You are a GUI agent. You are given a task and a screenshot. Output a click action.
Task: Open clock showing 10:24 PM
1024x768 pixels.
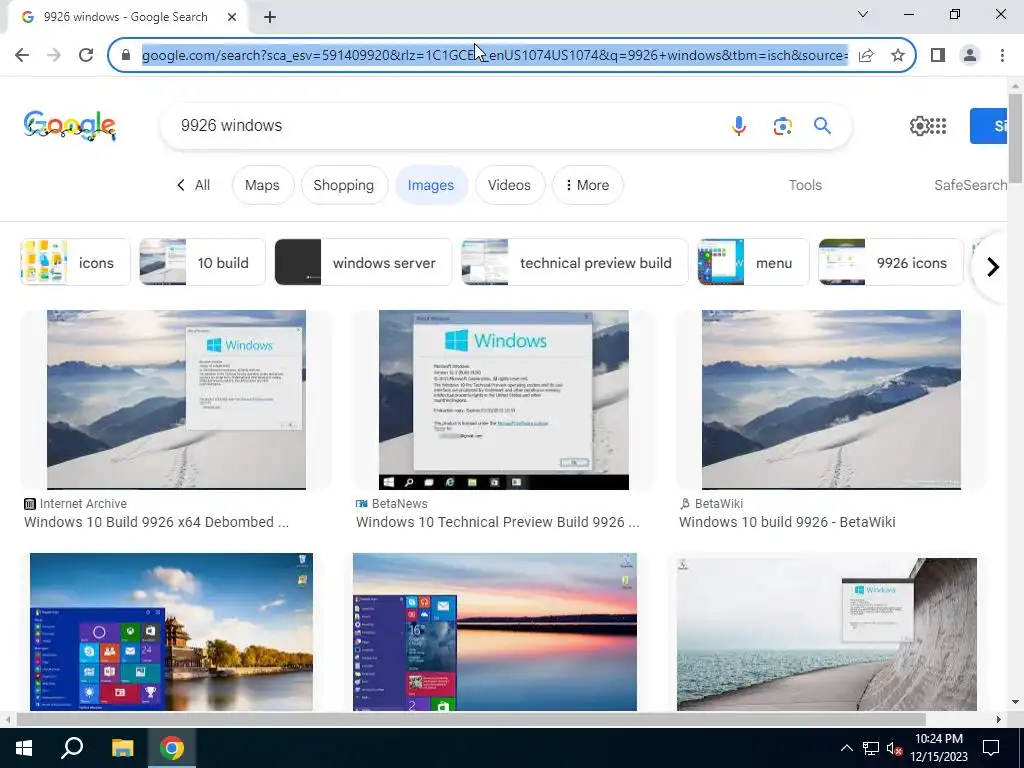tap(938, 748)
